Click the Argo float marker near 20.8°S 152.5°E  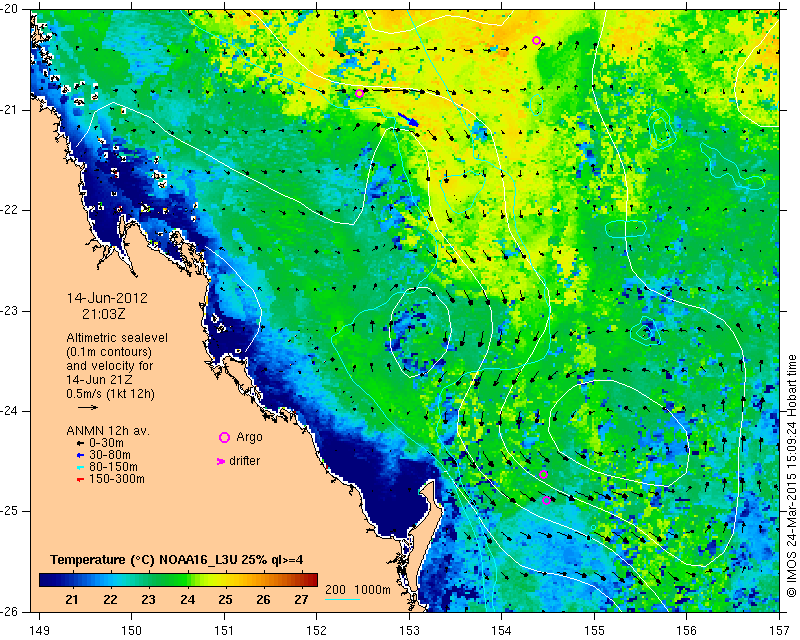(359, 93)
